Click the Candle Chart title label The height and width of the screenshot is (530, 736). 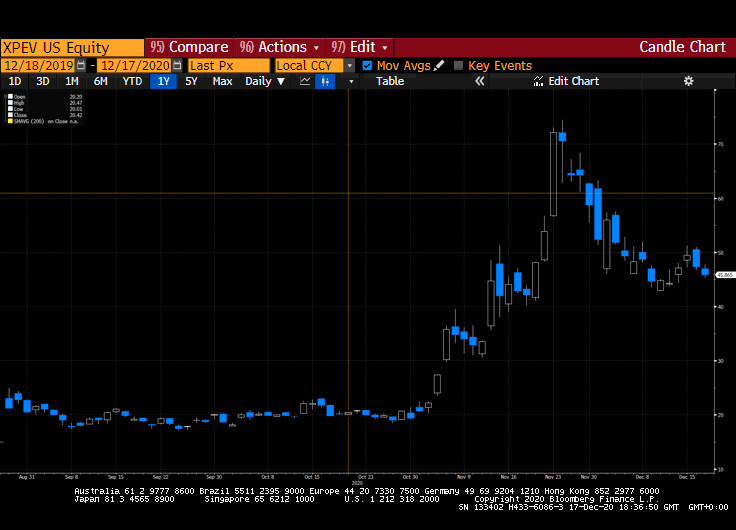(x=682, y=47)
